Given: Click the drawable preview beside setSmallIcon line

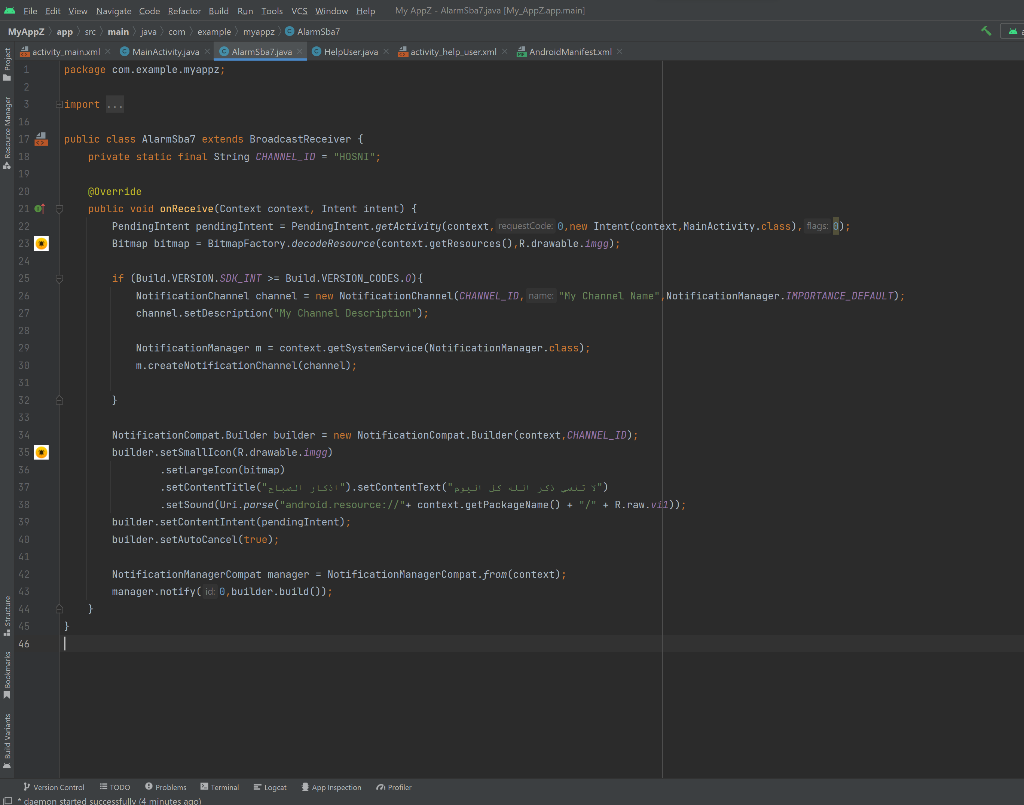Looking at the screenshot, I should click(x=41, y=451).
